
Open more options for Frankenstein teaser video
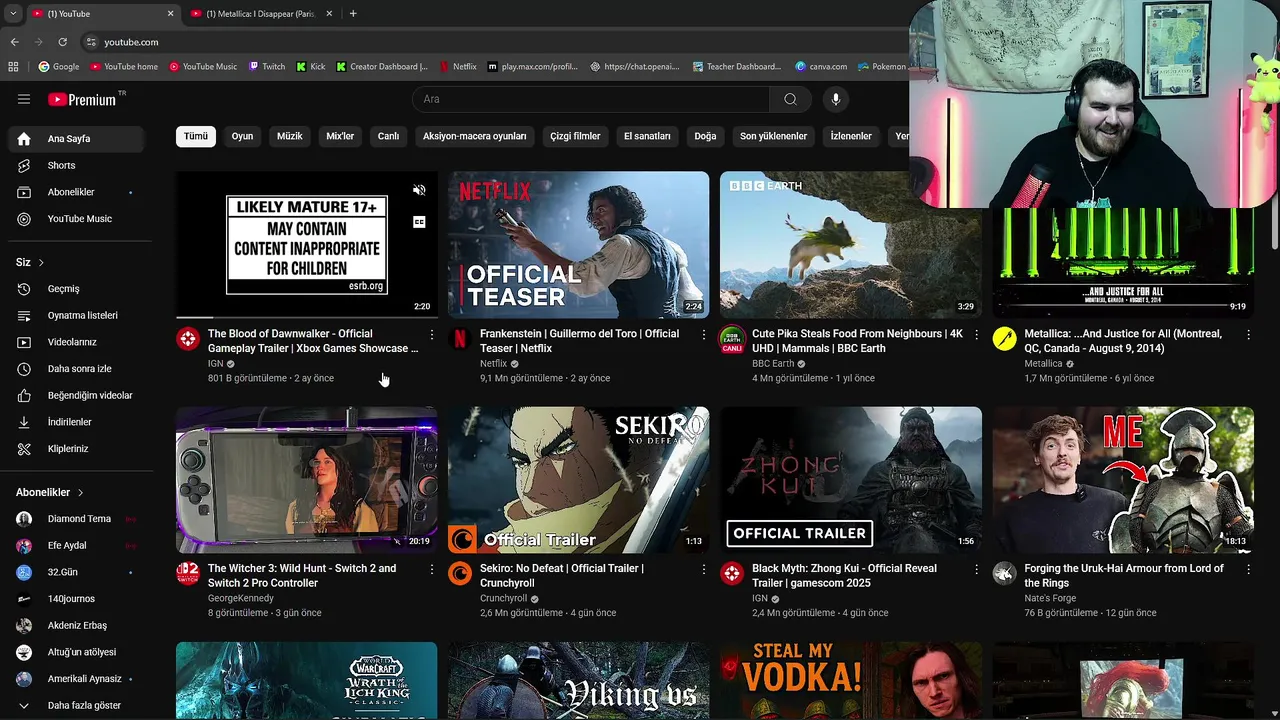point(704,334)
